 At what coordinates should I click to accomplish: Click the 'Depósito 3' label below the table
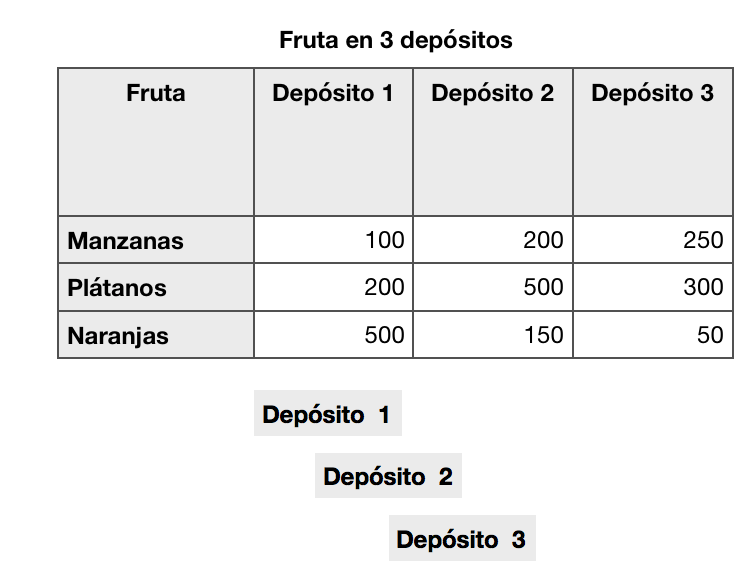point(461,540)
